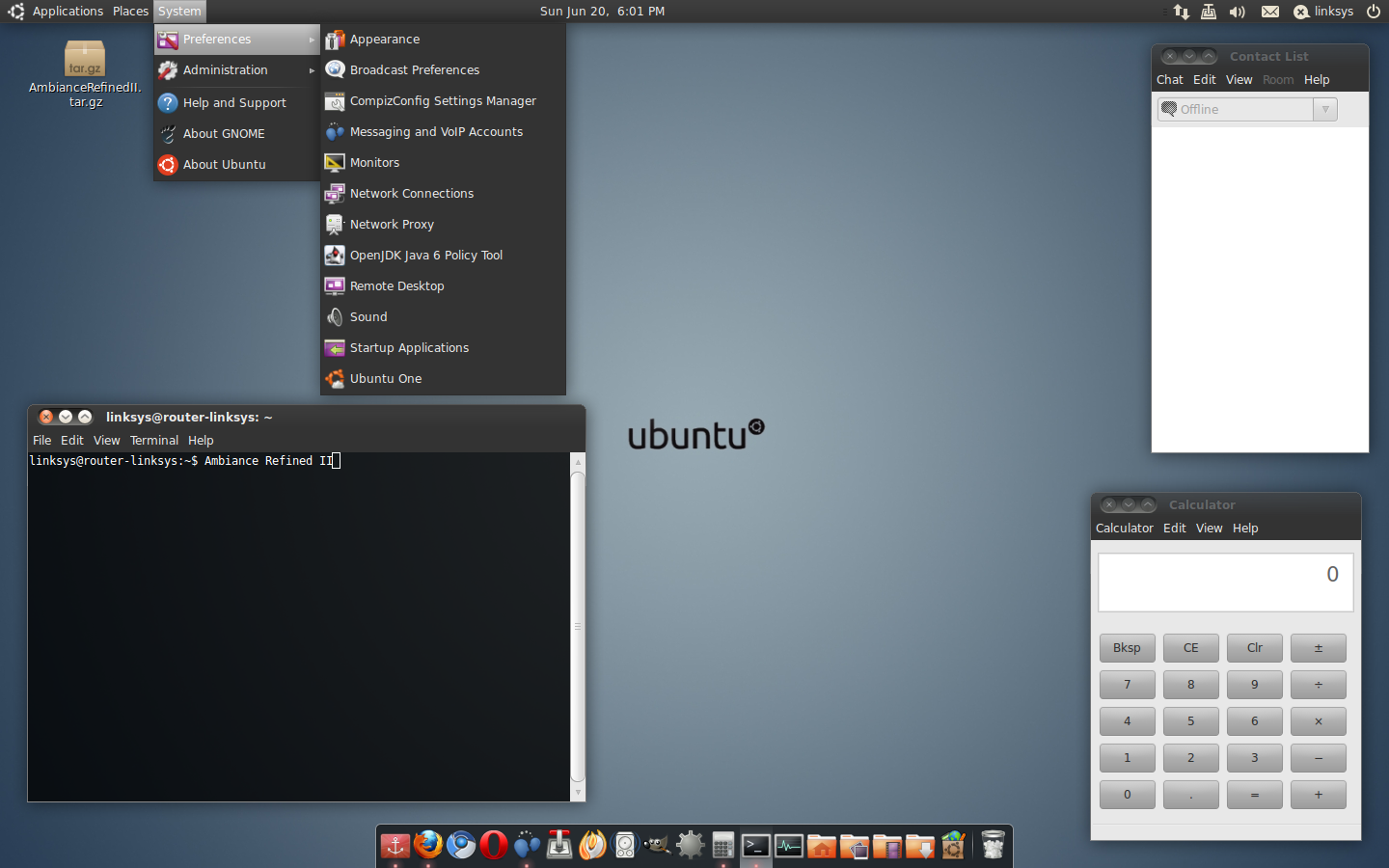This screenshot has width=1389, height=868.
Task: Open the speaker music player in dock
Action: click(x=625, y=846)
